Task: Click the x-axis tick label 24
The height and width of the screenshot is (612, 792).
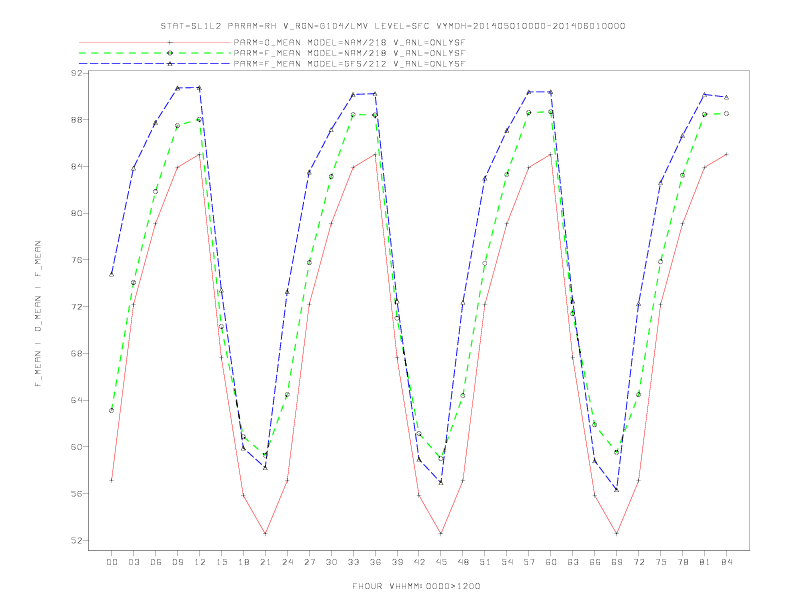Action: point(287,562)
